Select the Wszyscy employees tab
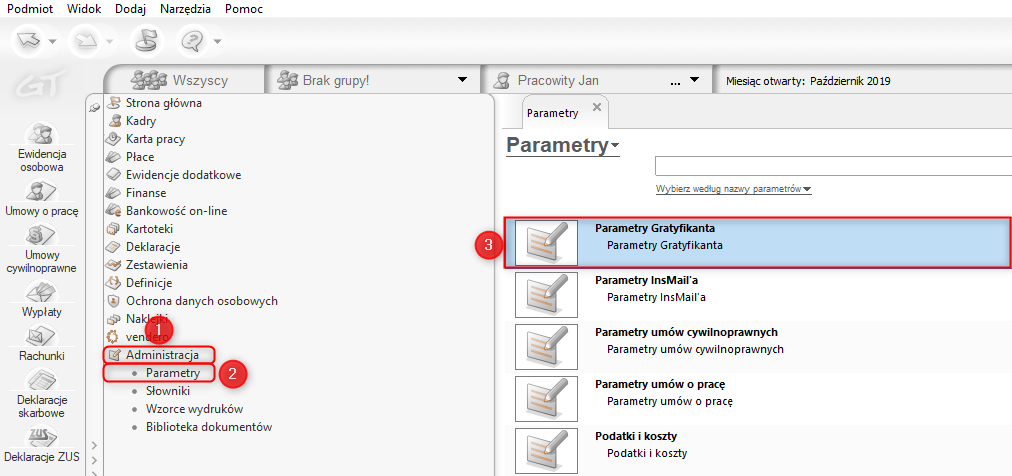The image size is (1012, 476). (184, 80)
